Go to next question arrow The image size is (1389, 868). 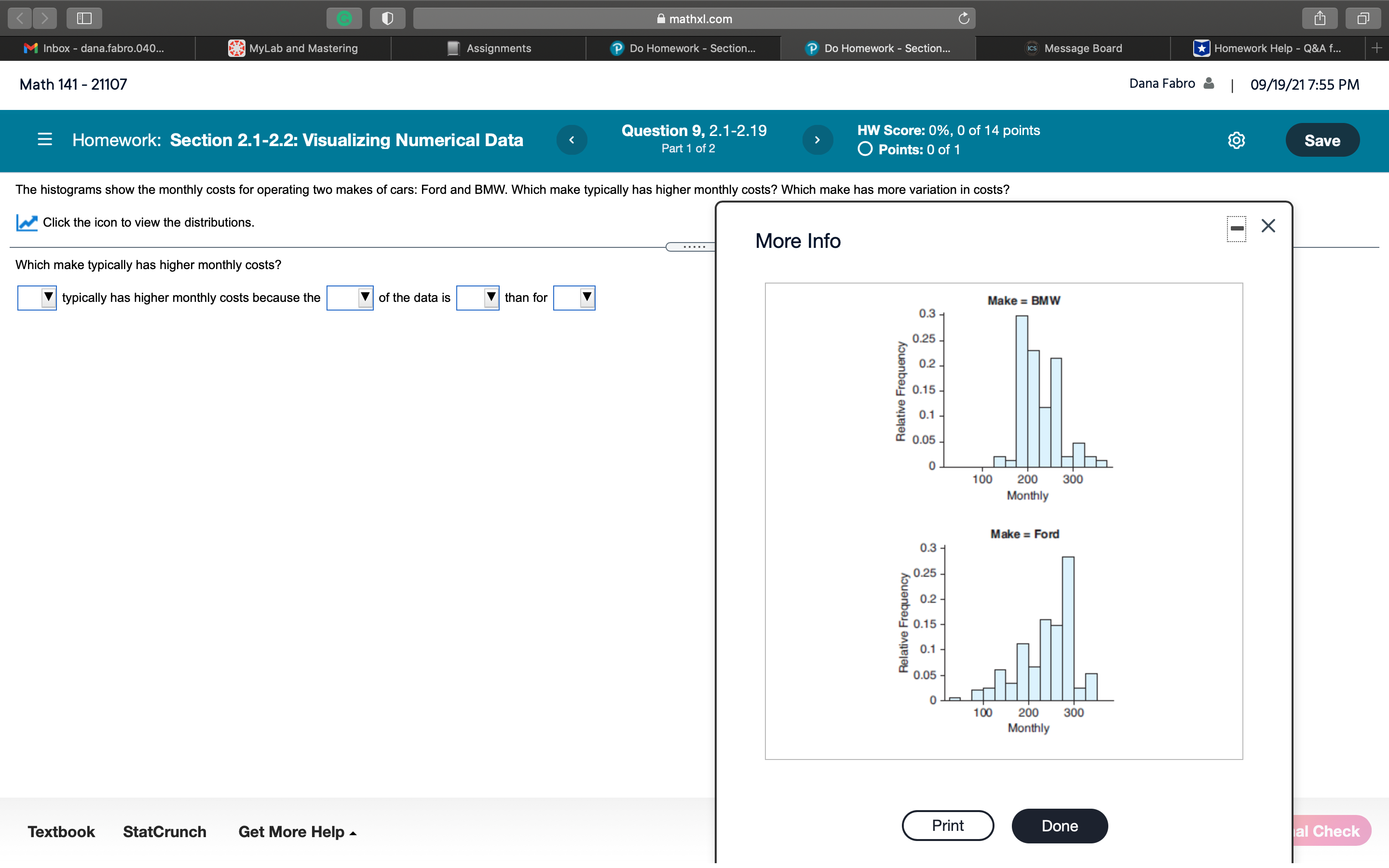click(817, 139)
